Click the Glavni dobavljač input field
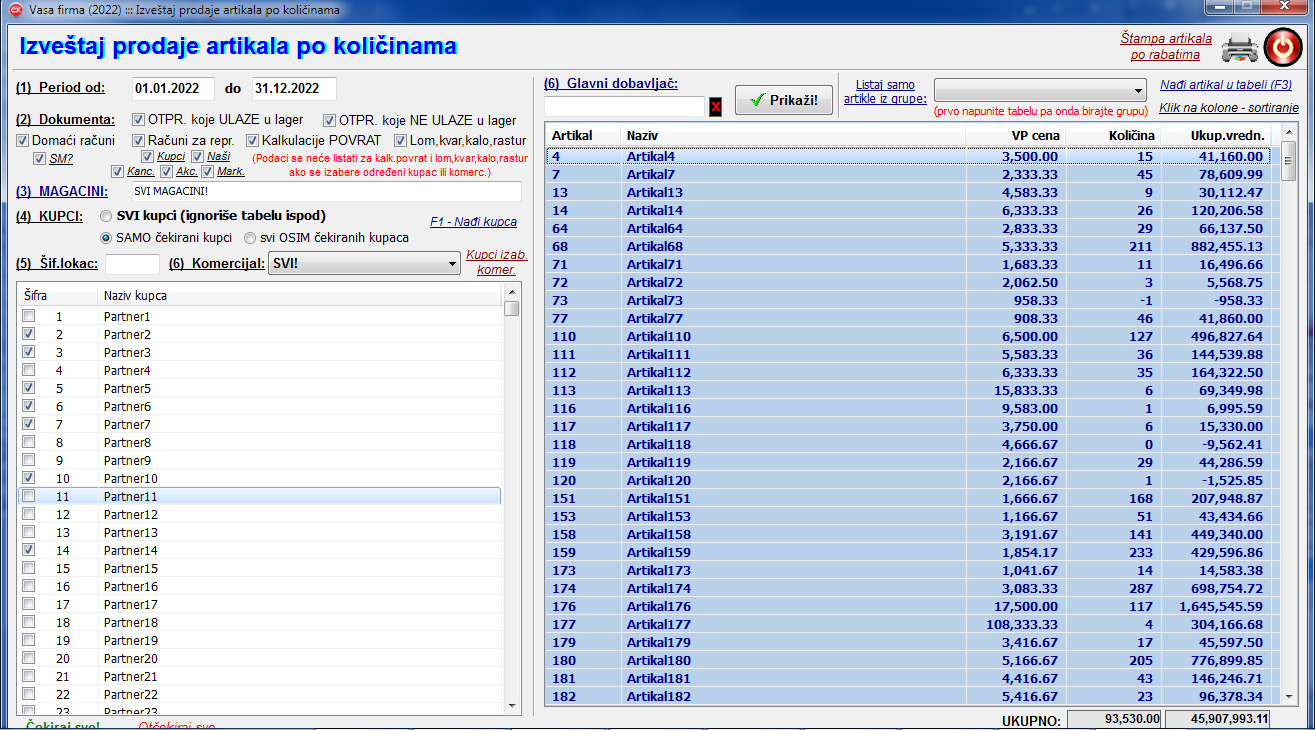Screen dimensions: 1315x730 (x=624, y=106)
